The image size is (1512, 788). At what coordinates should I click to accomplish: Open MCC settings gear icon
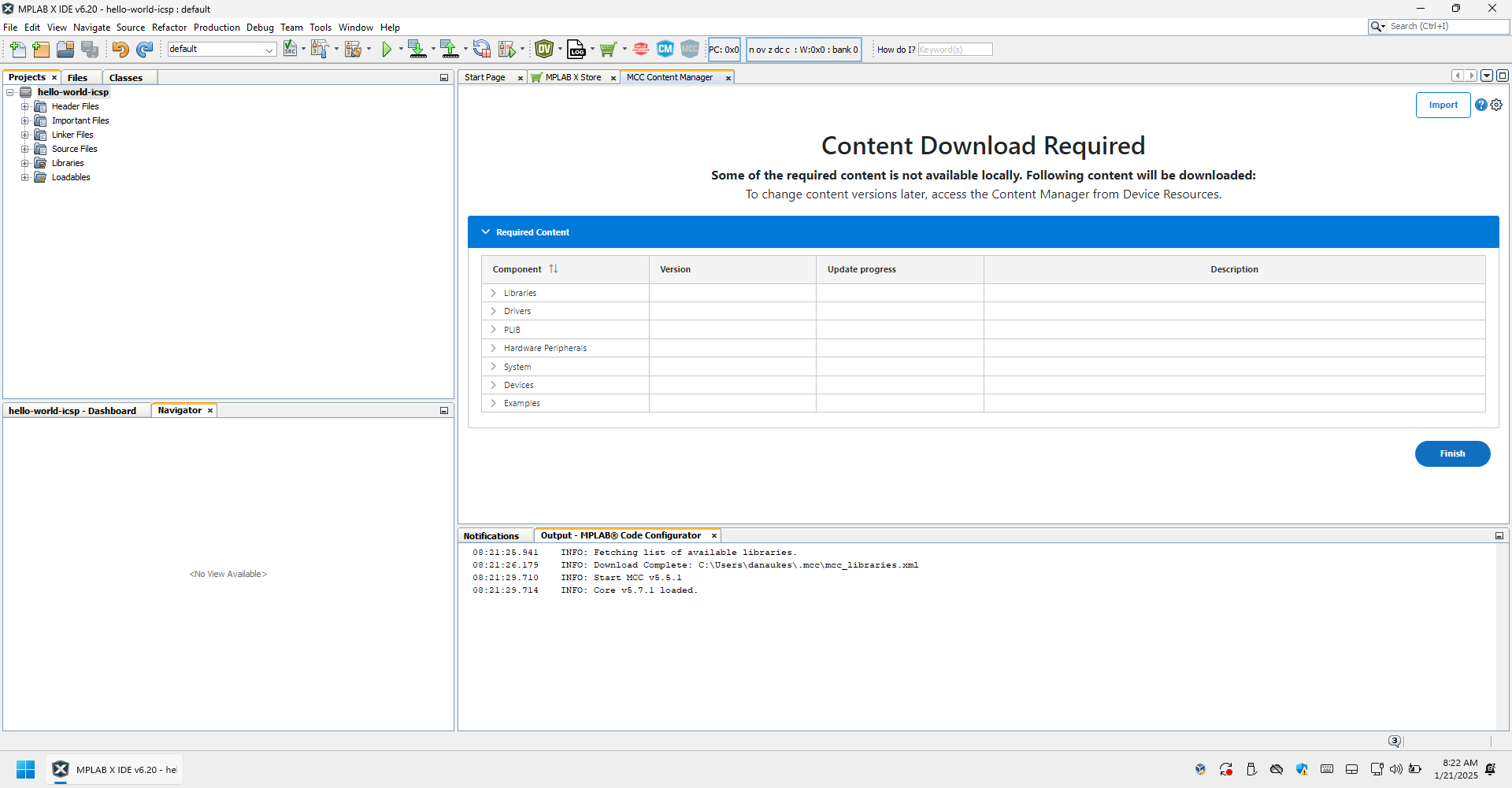1496,105
